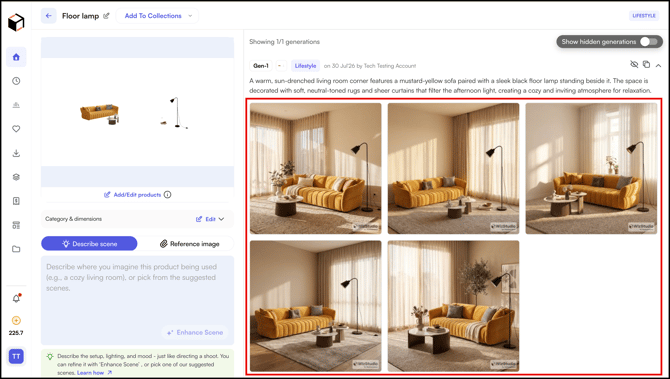Copy Gen-1 using the duplicate icon

(646, 65)
